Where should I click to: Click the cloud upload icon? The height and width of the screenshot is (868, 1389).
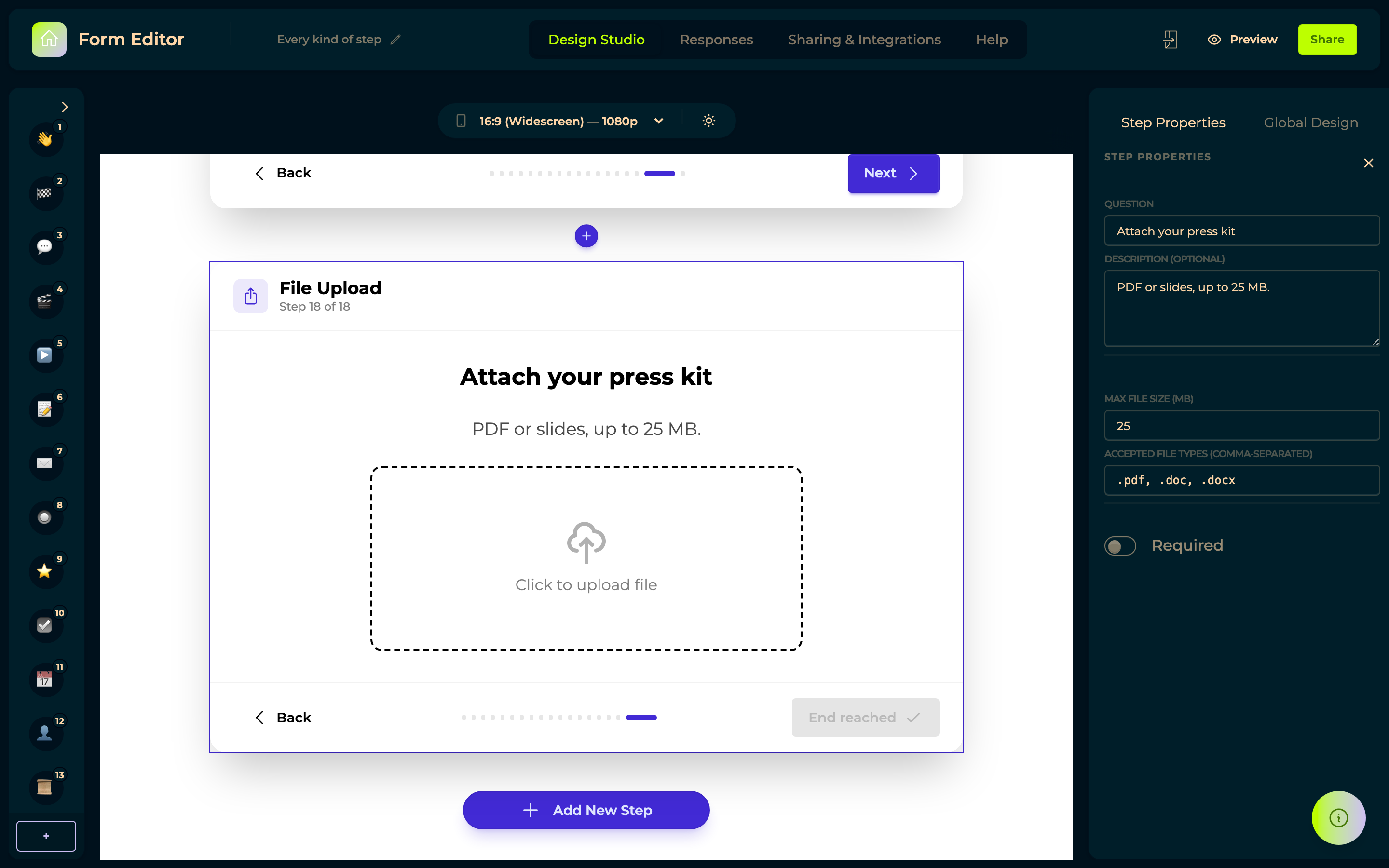[586, 542]
